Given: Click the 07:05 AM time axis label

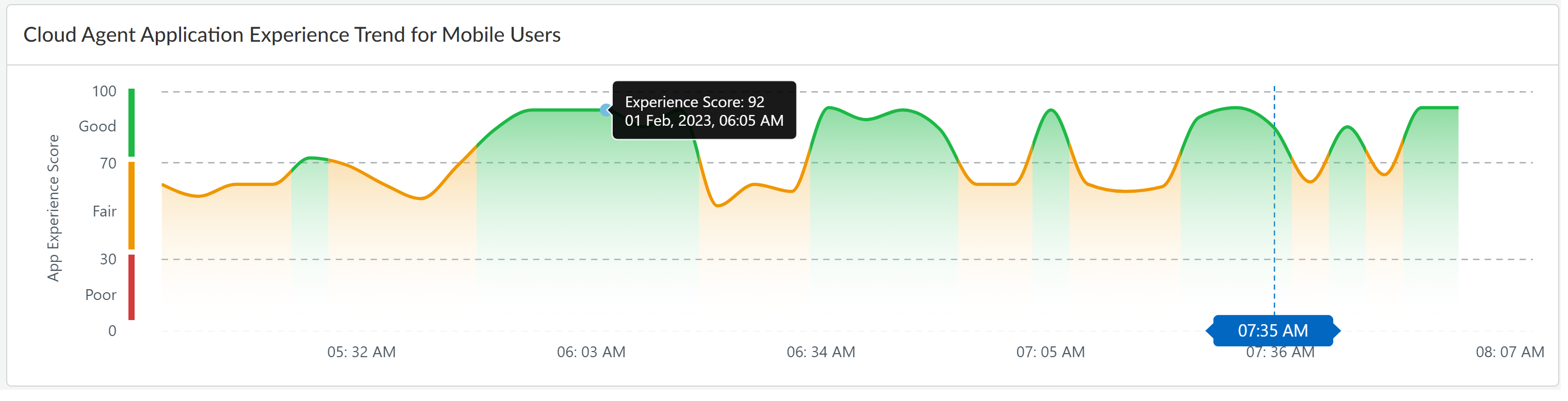Looking at the screenshot, I should point(1051,353).
